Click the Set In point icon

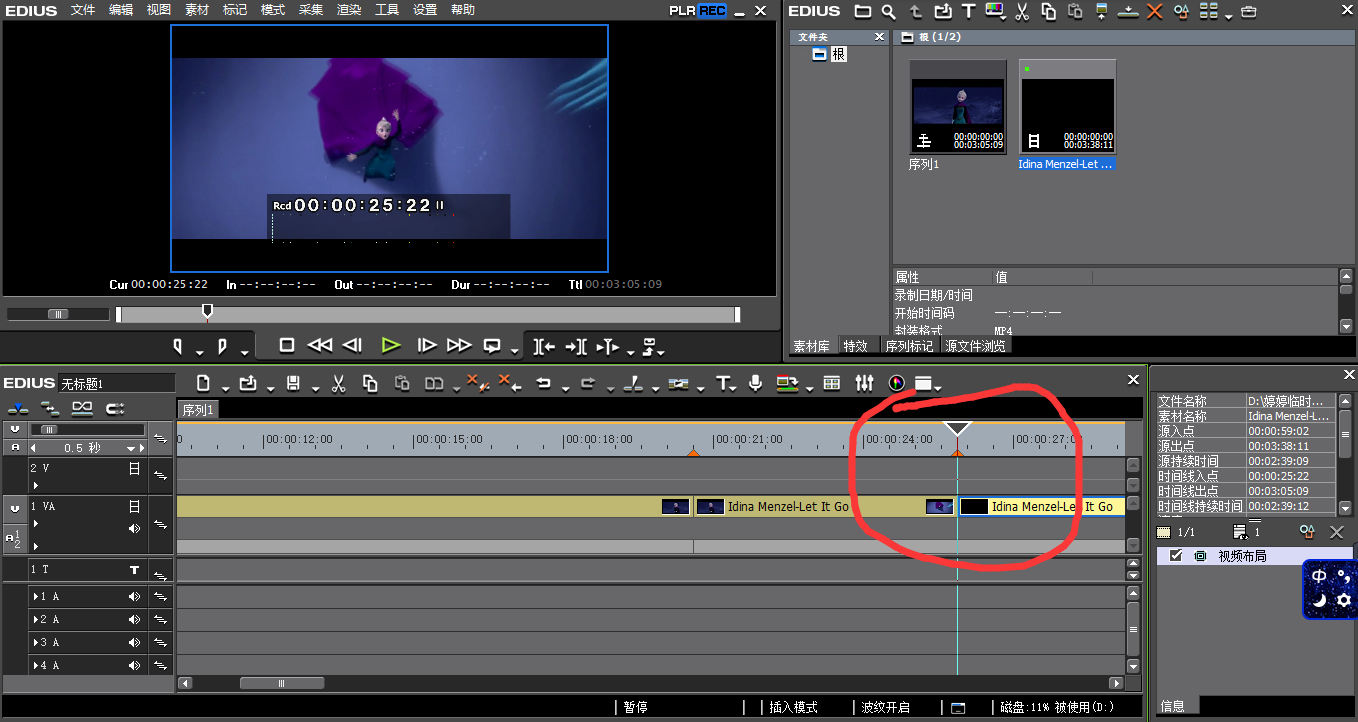(x=178, y=346)
